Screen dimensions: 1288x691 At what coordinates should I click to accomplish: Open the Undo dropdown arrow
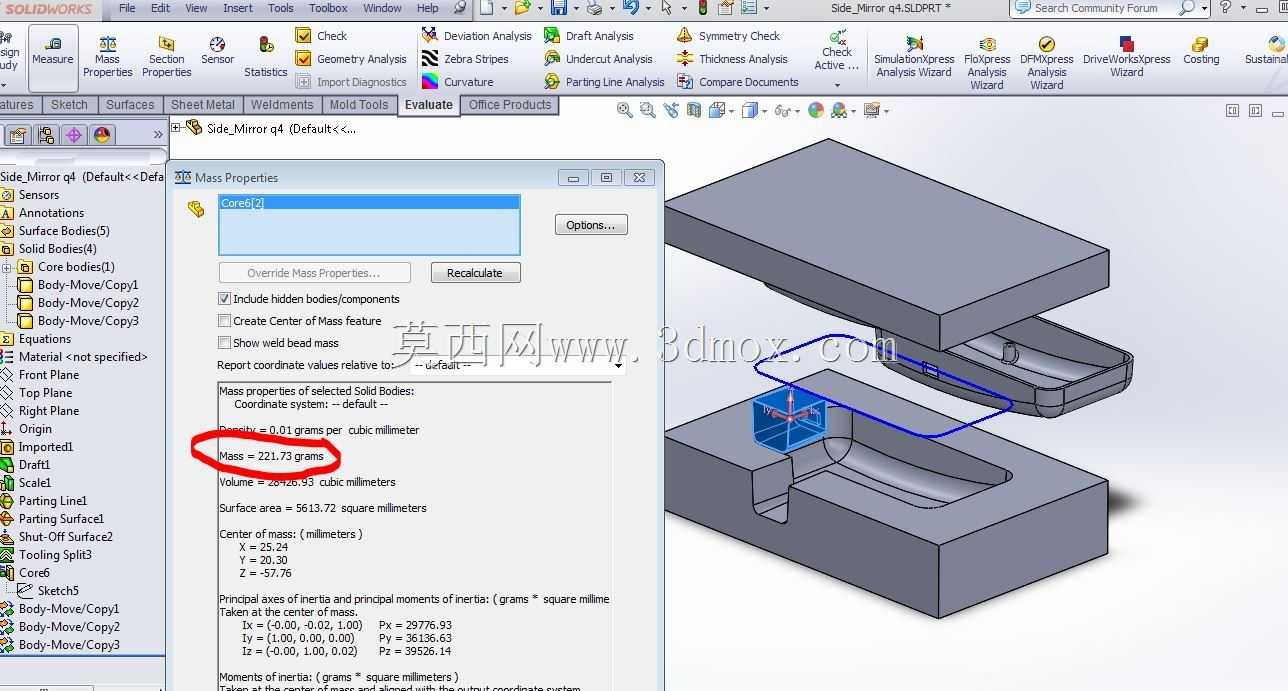(648, 8)
